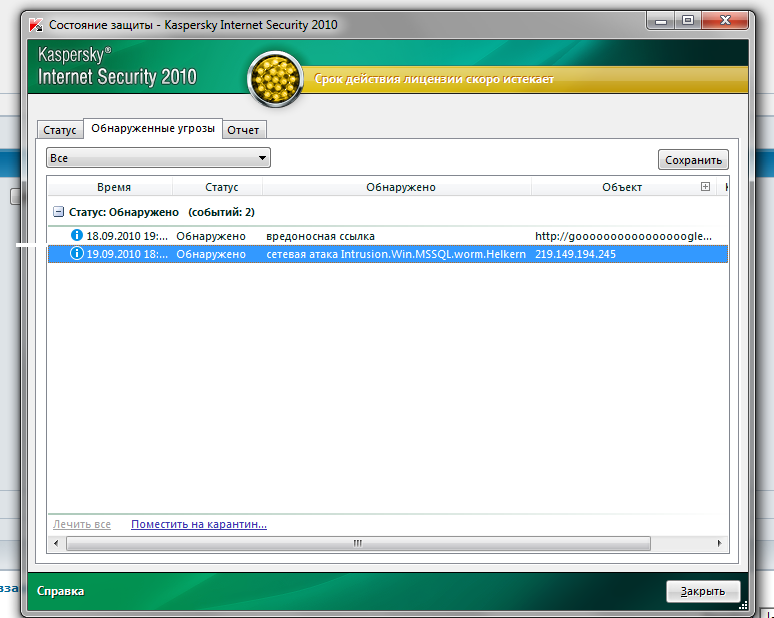
Task: Maximize the Kaspersky window
Action: (x=688, y=21)
